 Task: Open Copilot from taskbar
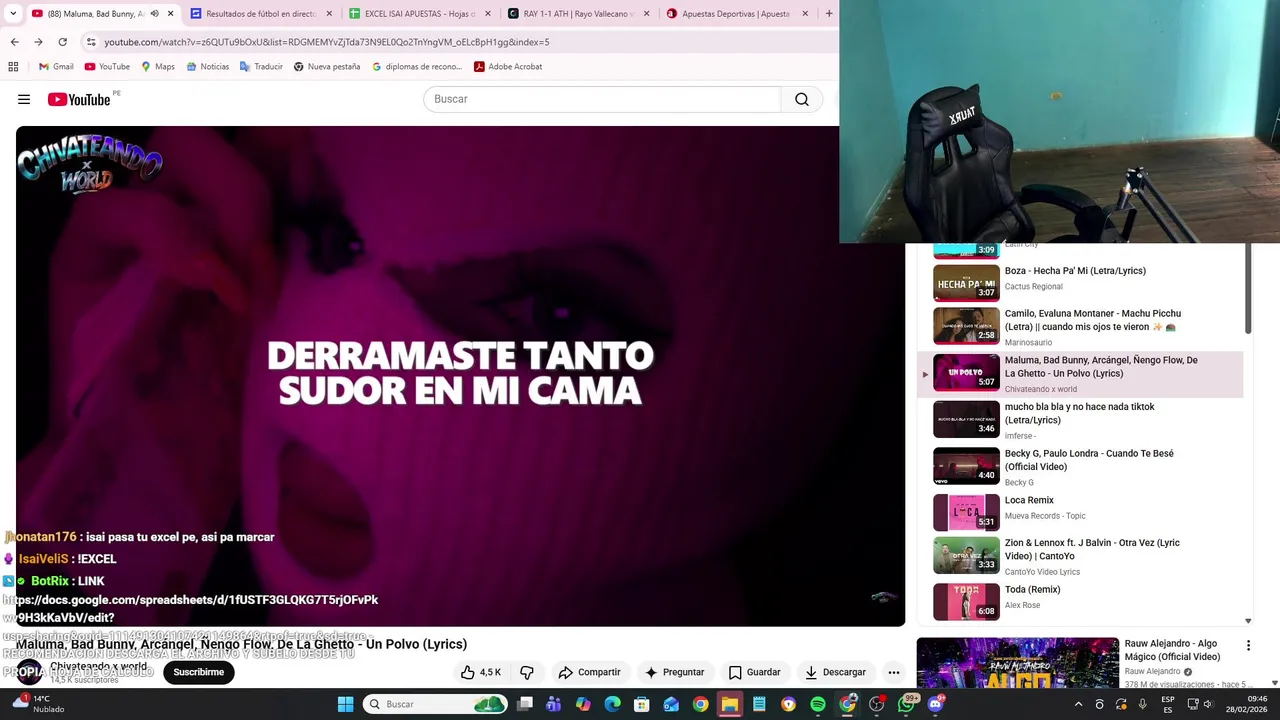[583, 704]
